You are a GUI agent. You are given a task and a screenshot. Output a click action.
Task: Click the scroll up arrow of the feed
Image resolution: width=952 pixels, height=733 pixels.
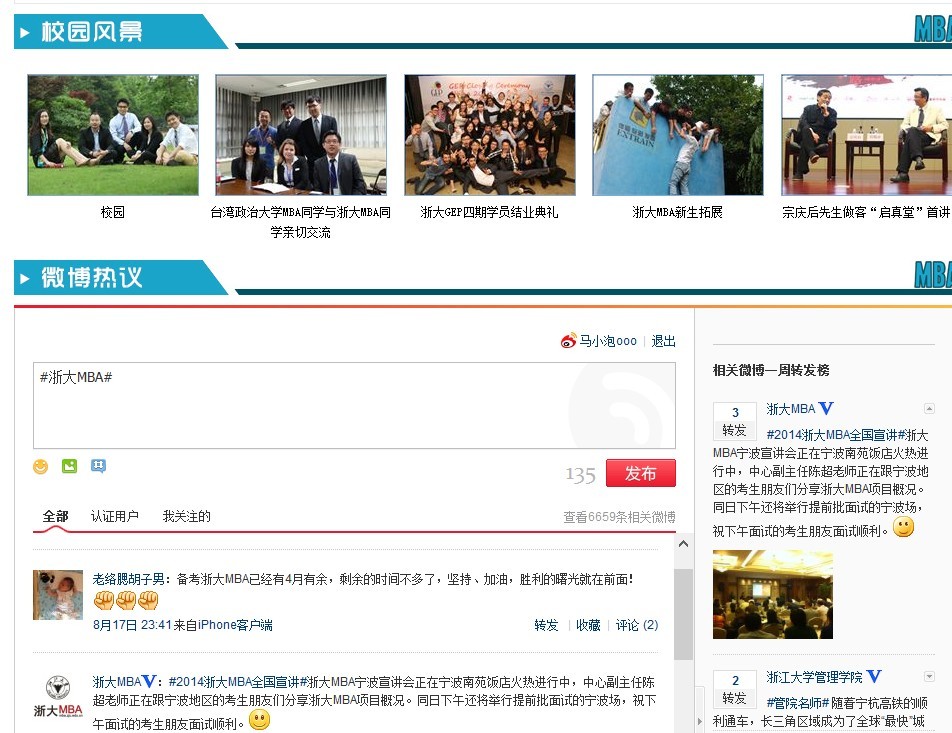(x=683, y=544)
